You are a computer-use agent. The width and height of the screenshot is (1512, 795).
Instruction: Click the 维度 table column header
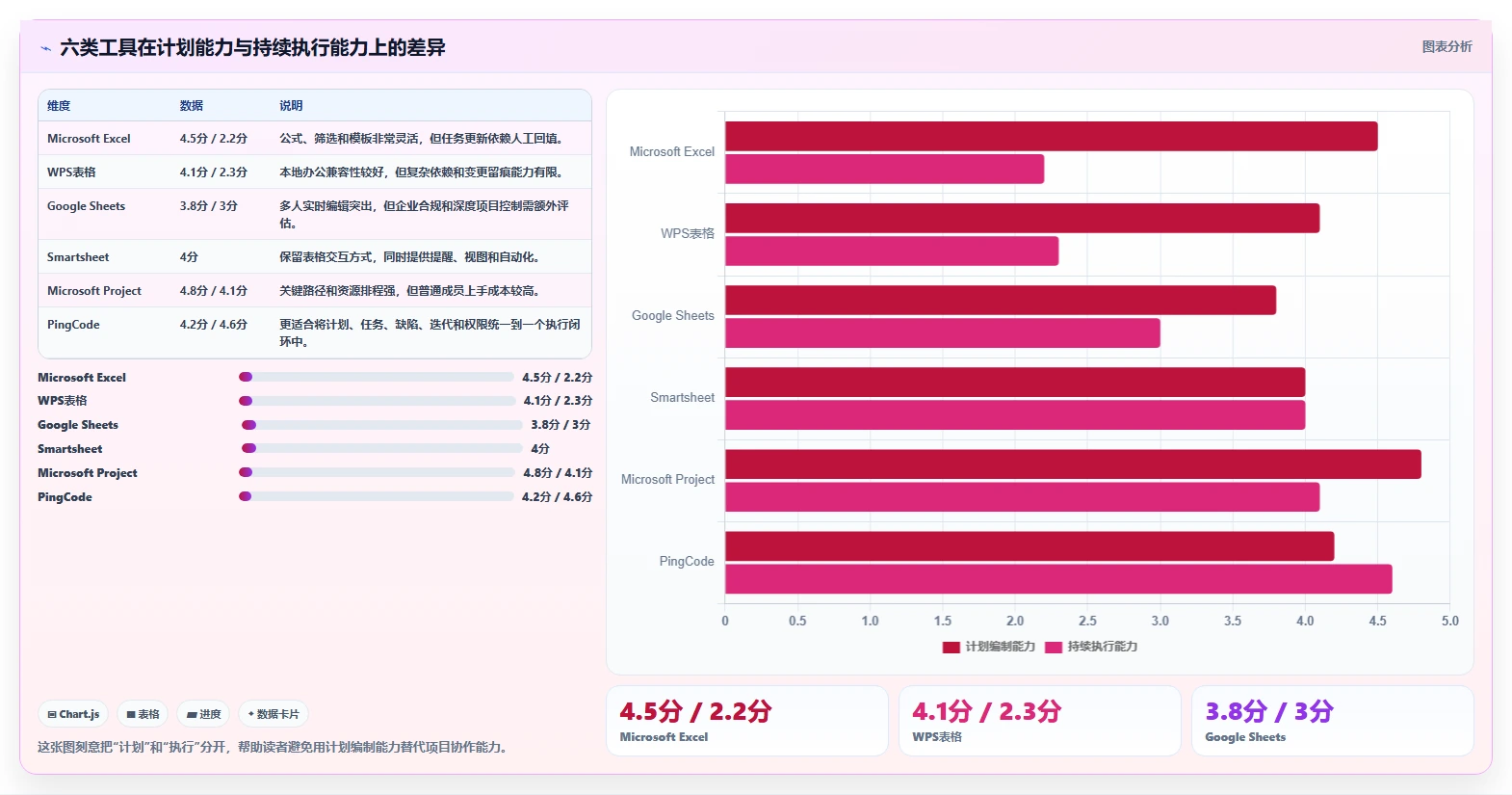(x=59, y=106)
